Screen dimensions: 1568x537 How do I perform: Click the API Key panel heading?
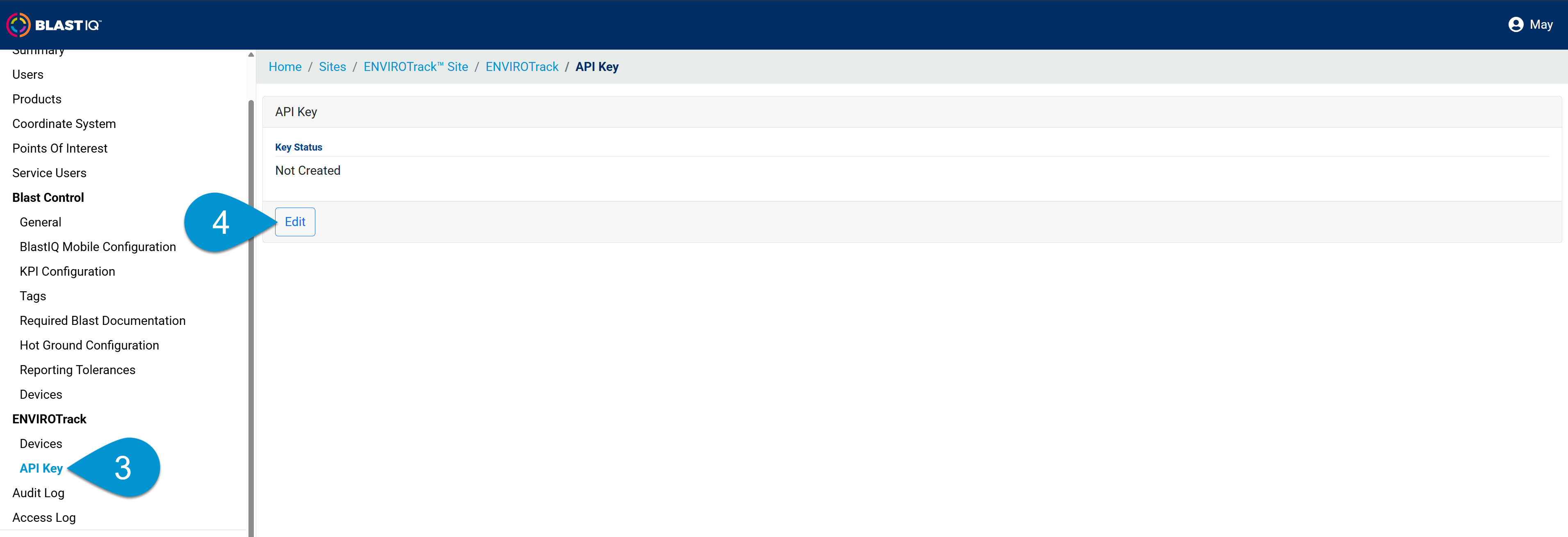point(296,112)
